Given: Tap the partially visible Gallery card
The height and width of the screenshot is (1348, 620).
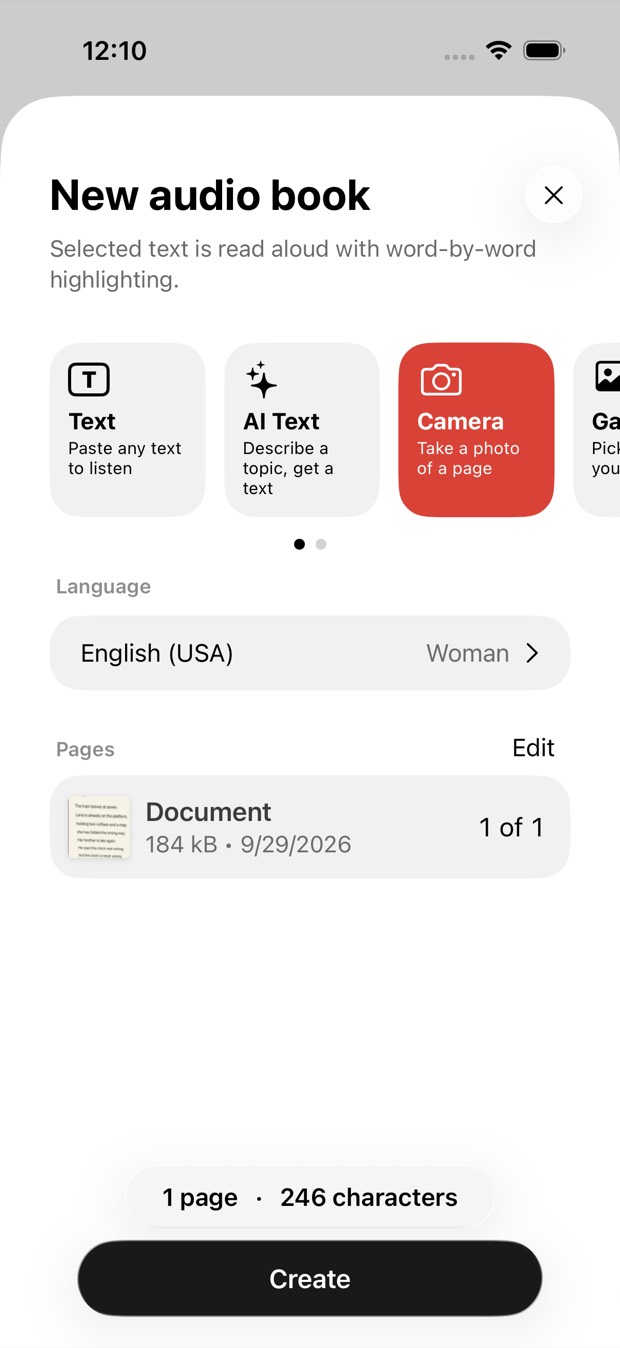Looking at the screenshot, I should pyautogui.click(x=597, y=430).
